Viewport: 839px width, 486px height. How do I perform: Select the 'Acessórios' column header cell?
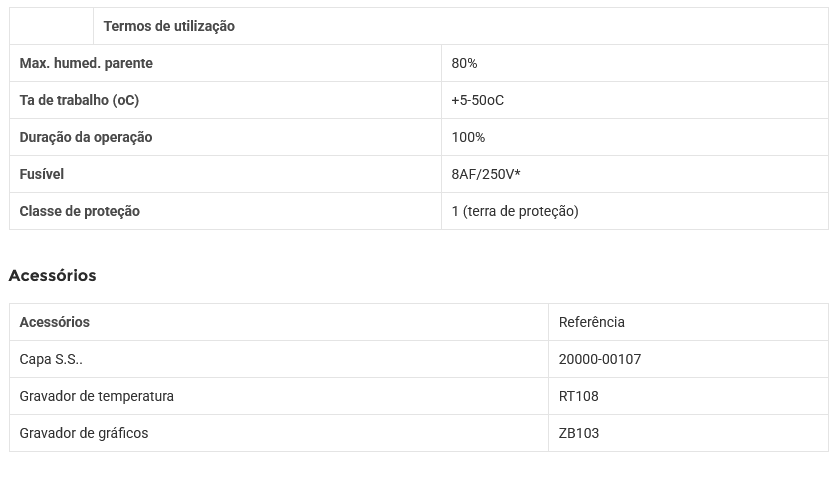pos(55,322)
